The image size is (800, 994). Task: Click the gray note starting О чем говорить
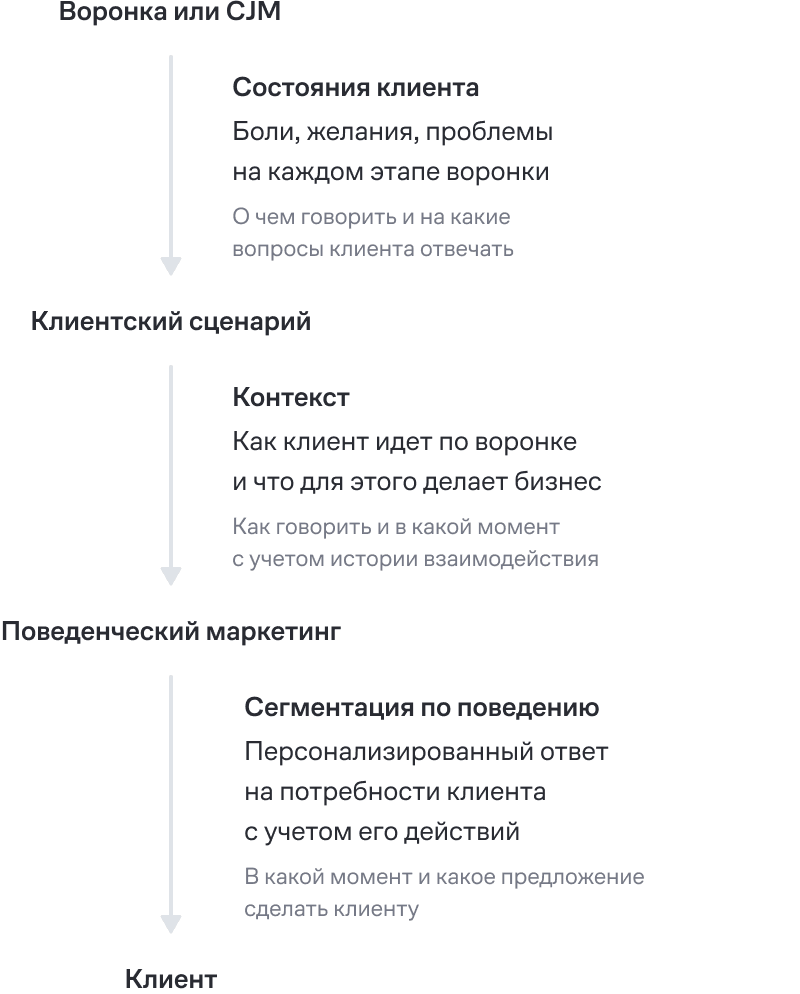[372, 233]
